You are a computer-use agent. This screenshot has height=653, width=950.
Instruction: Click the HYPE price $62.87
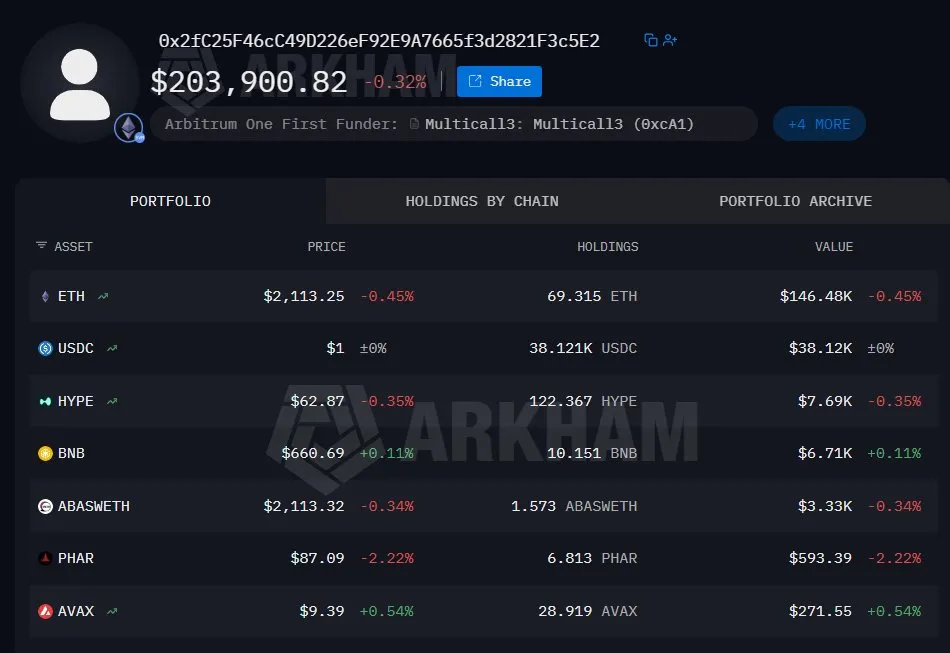tap(317, 401)
